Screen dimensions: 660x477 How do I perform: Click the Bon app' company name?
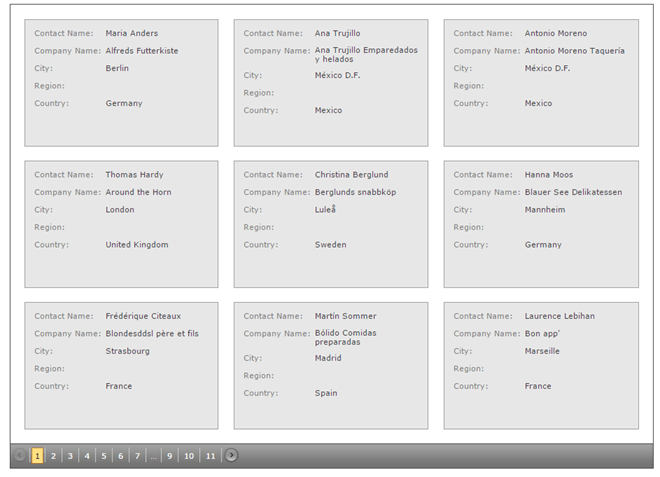542,333
